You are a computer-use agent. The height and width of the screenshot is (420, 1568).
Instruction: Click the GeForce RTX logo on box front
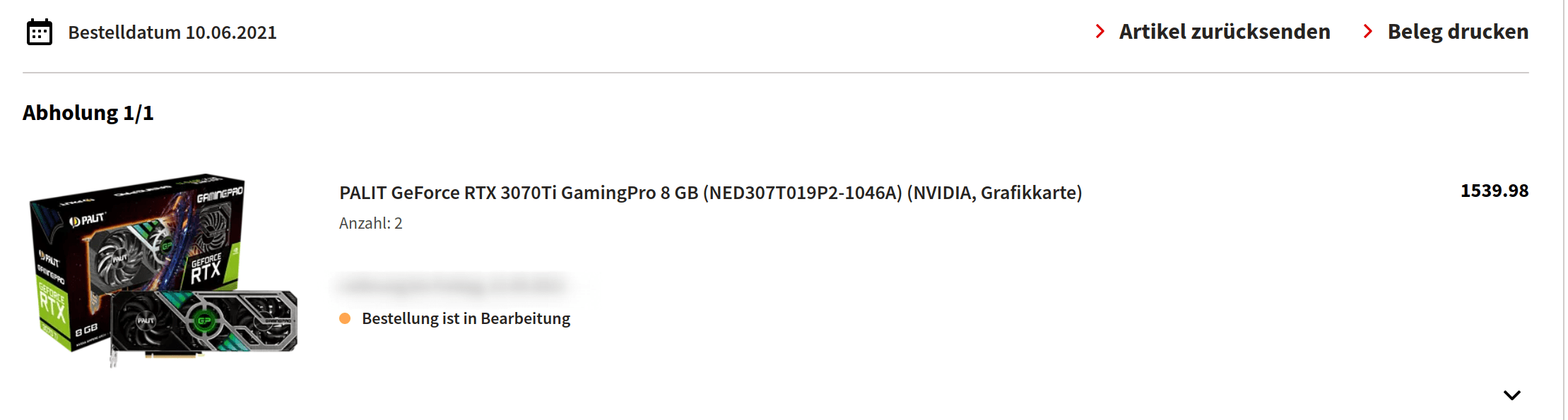(x=206, y=268)
